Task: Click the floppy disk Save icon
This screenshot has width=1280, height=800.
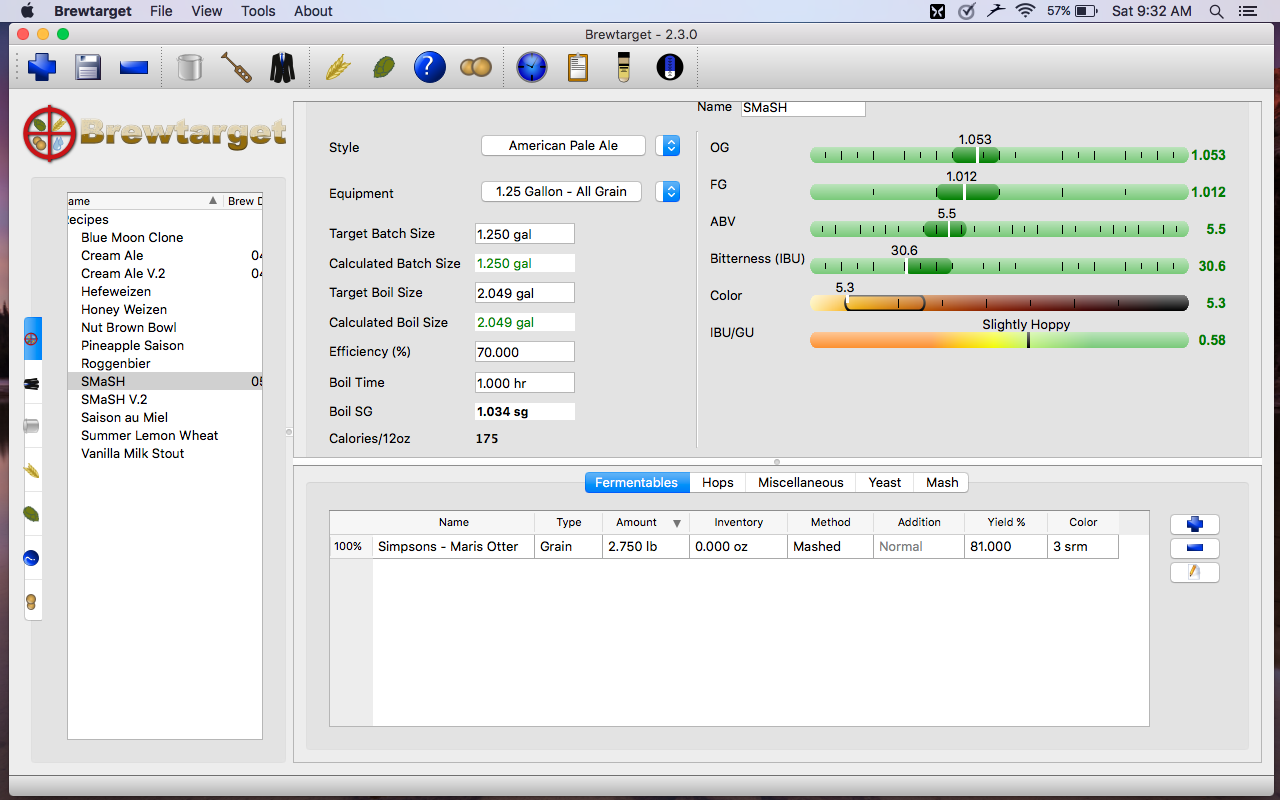Action: coord(88,68)
